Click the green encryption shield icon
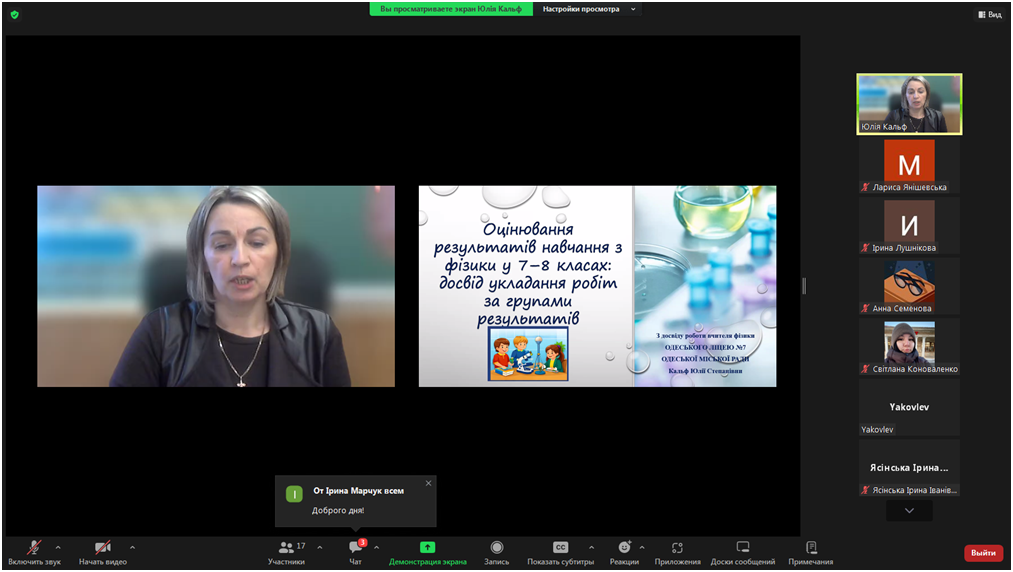The image size is (1013, 572). tap(14, 14)
